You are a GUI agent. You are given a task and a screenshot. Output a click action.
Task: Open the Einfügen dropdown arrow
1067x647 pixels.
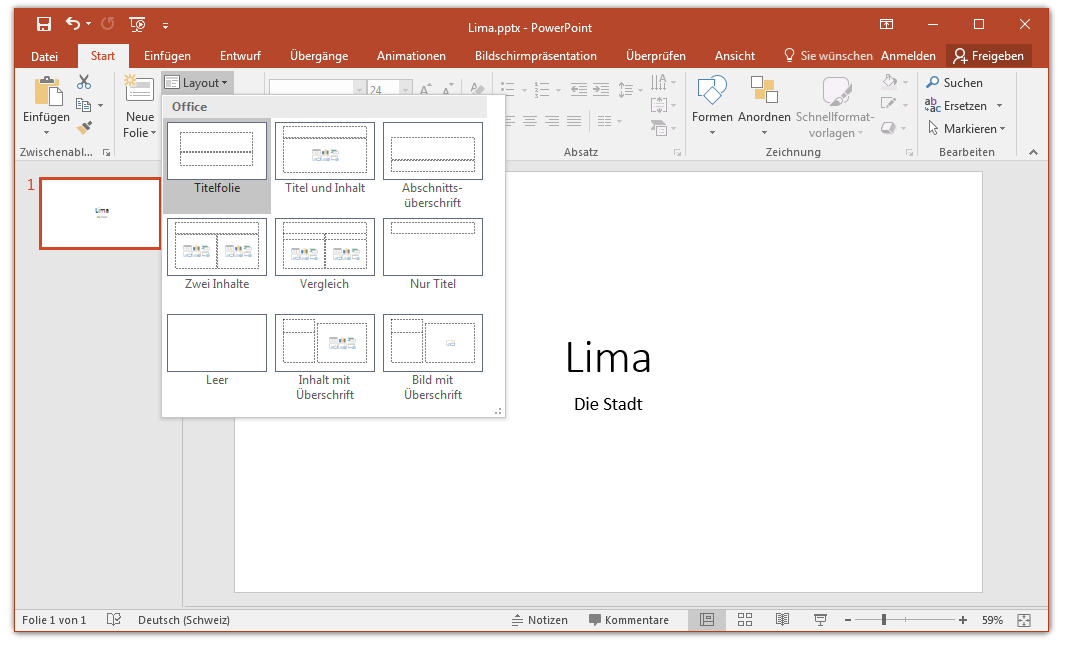click(x=46, y=133)
